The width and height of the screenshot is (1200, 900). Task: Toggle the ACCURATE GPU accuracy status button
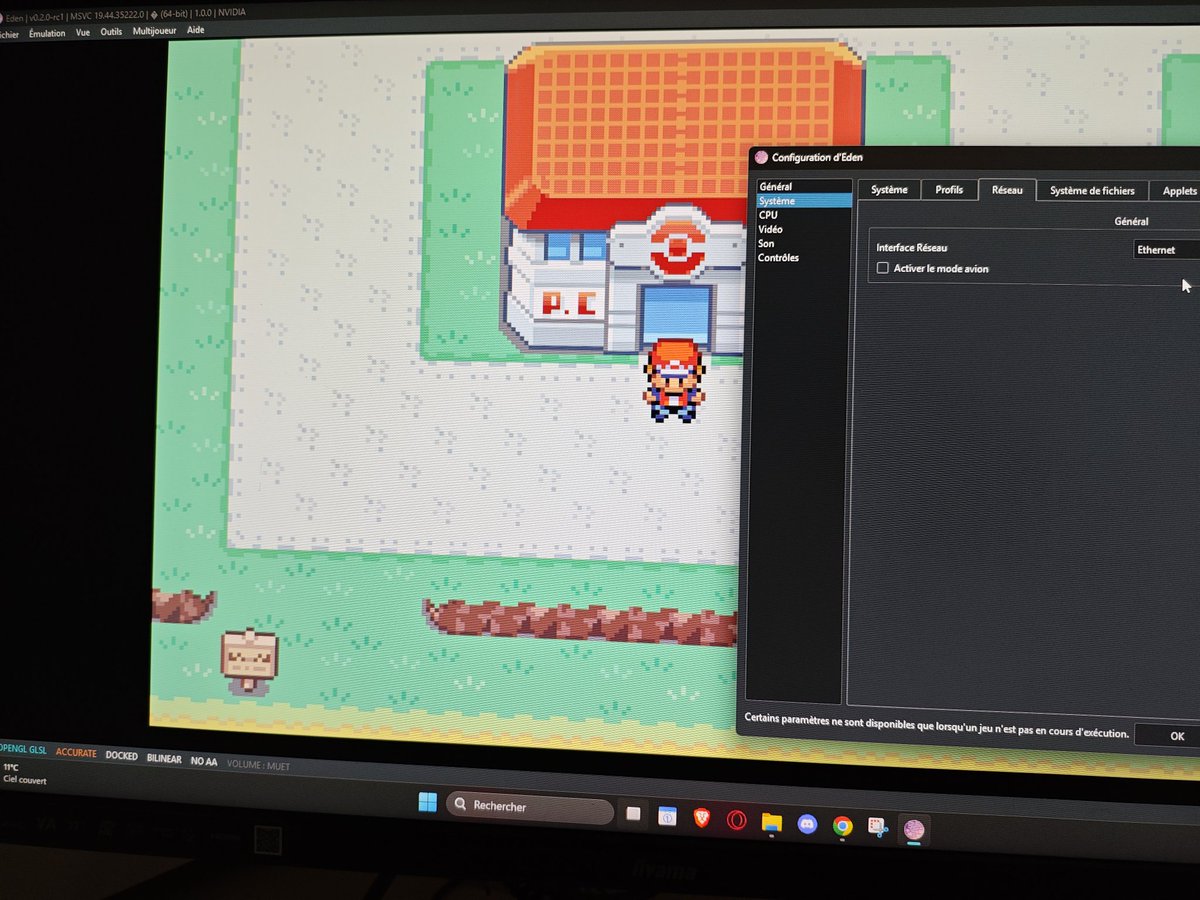[x=76, y=753]
